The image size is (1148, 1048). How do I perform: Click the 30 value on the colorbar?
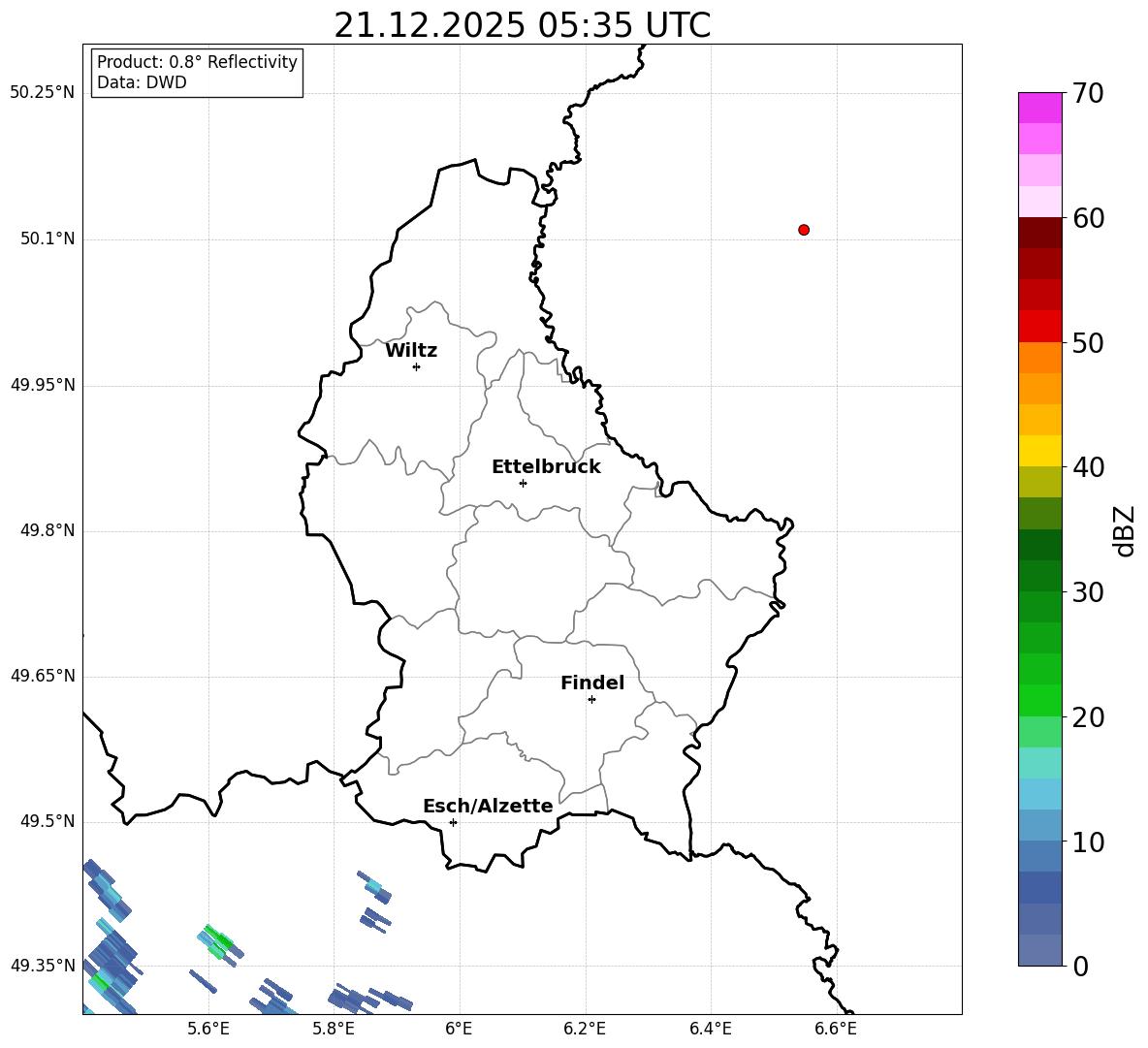(1088, 592)
